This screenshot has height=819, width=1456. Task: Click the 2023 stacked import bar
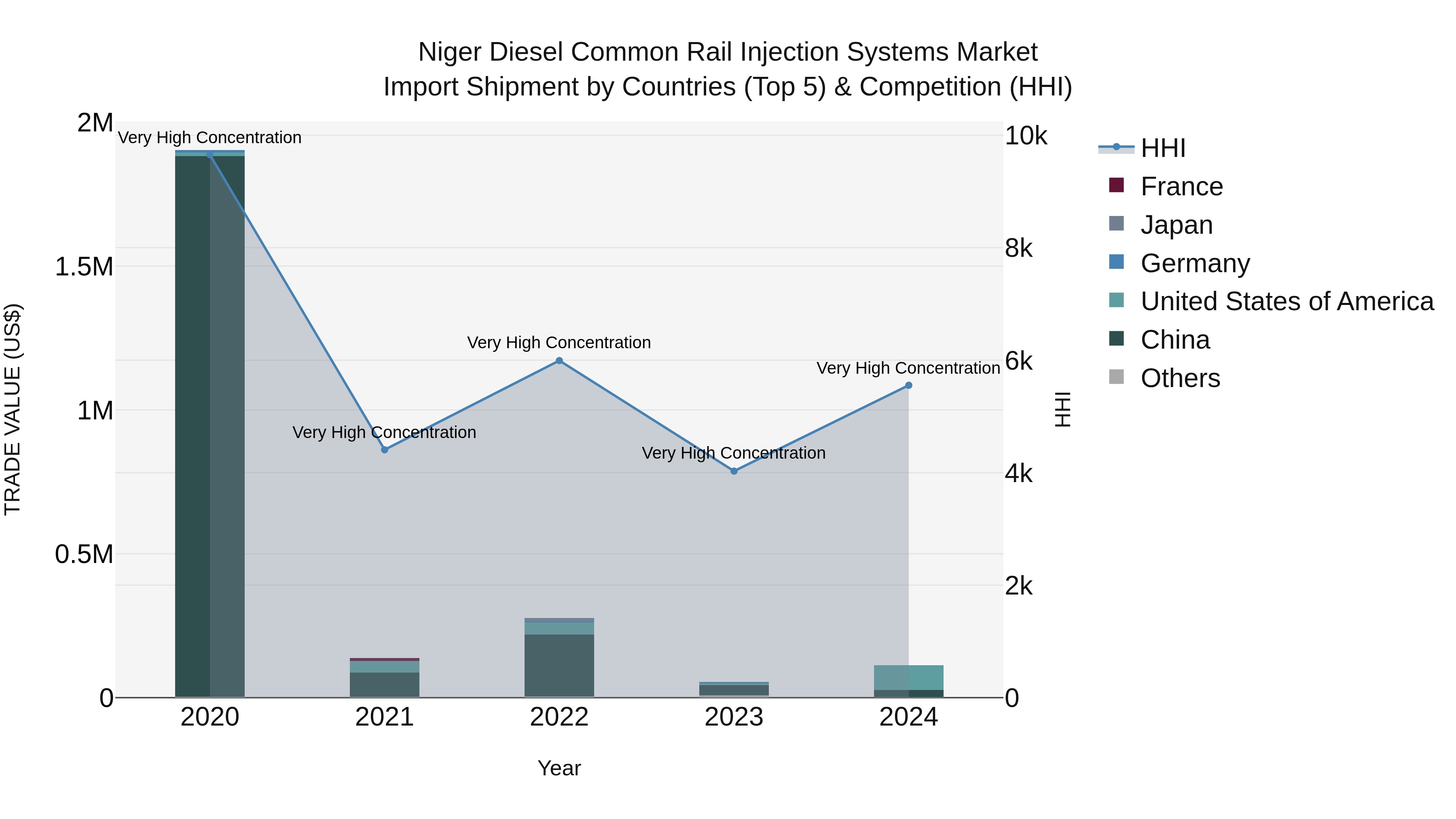coord(734,690)
